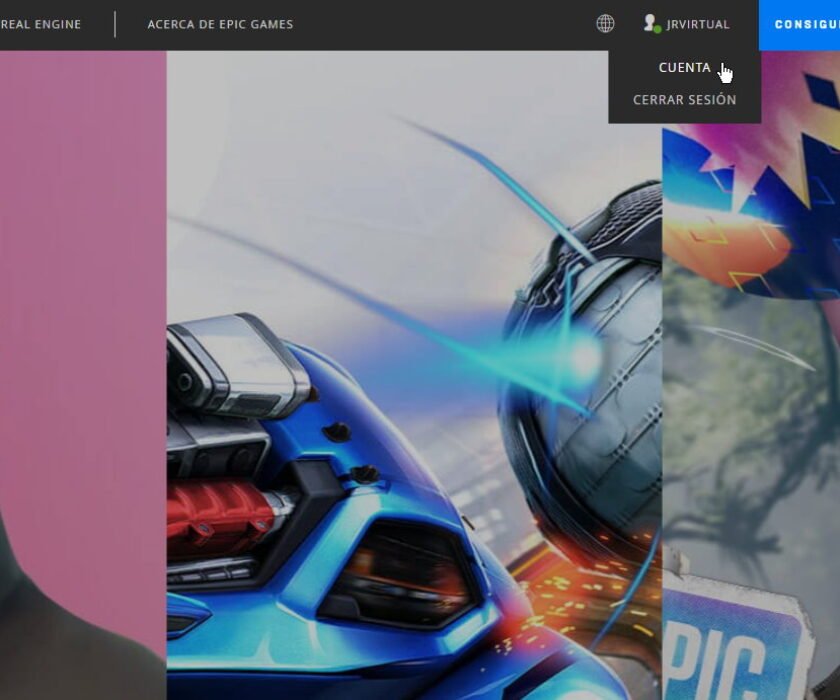
Task: Open the pink banner on the left
Action: 83,375
